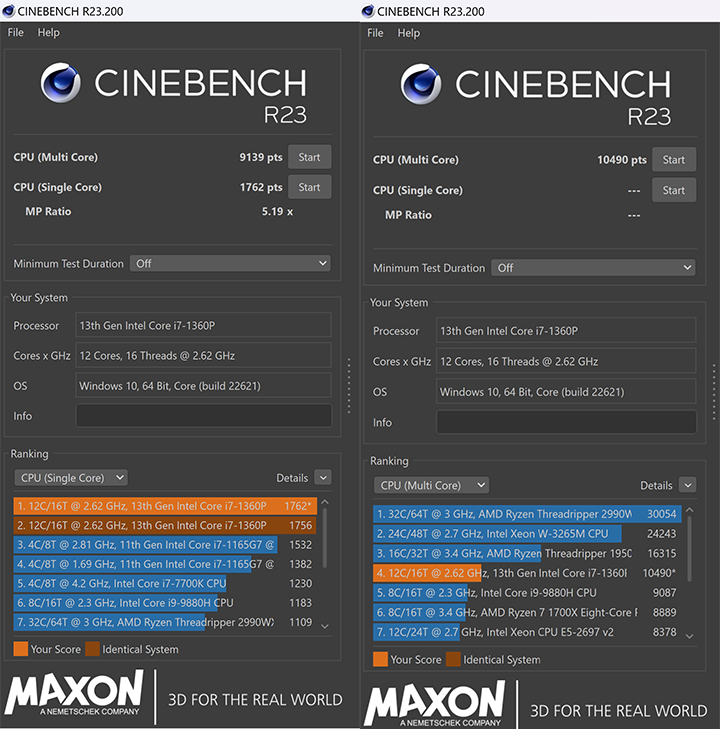The width and height of the screenshot is (720, 729).
Task: Click the scroll-down arrow in the Single Core ranking list
Action: point(323,626)
